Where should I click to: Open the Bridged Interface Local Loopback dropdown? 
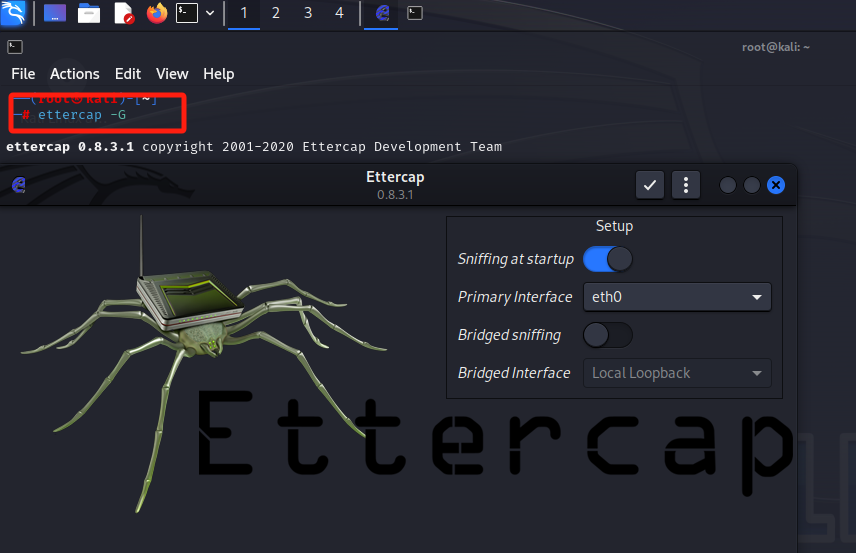click(x=677, y=373)
